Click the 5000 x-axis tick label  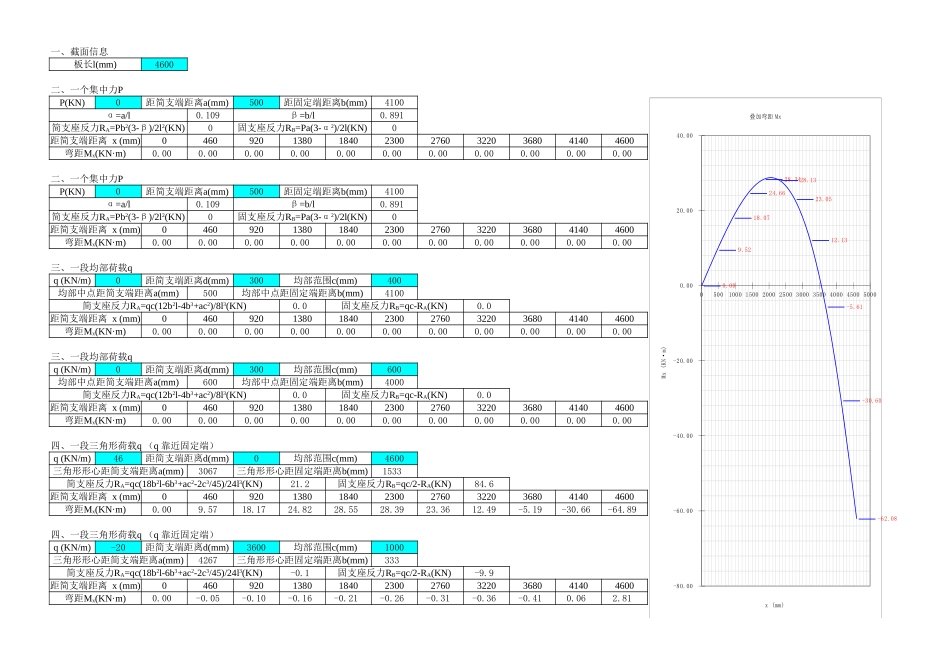869,294
